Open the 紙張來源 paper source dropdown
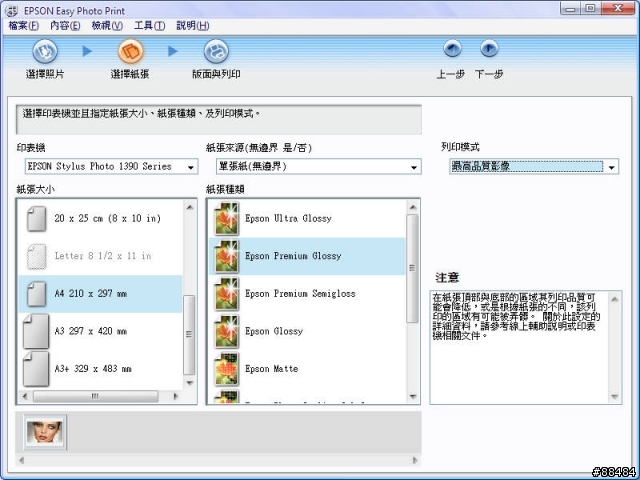 413,167
